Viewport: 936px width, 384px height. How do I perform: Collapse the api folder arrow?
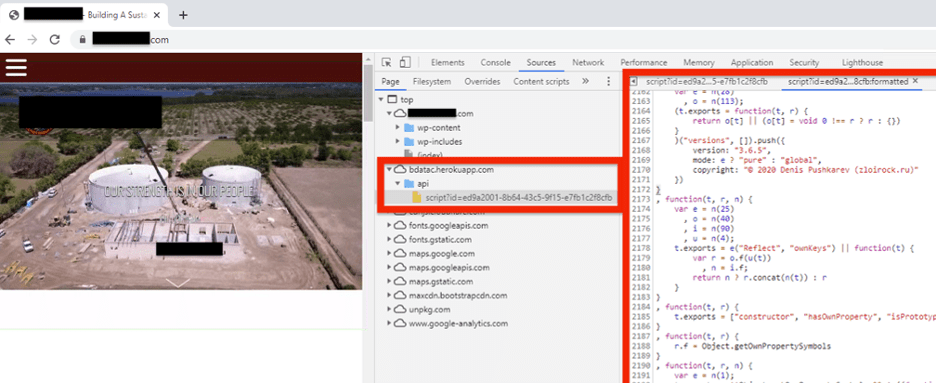point(398,183)
